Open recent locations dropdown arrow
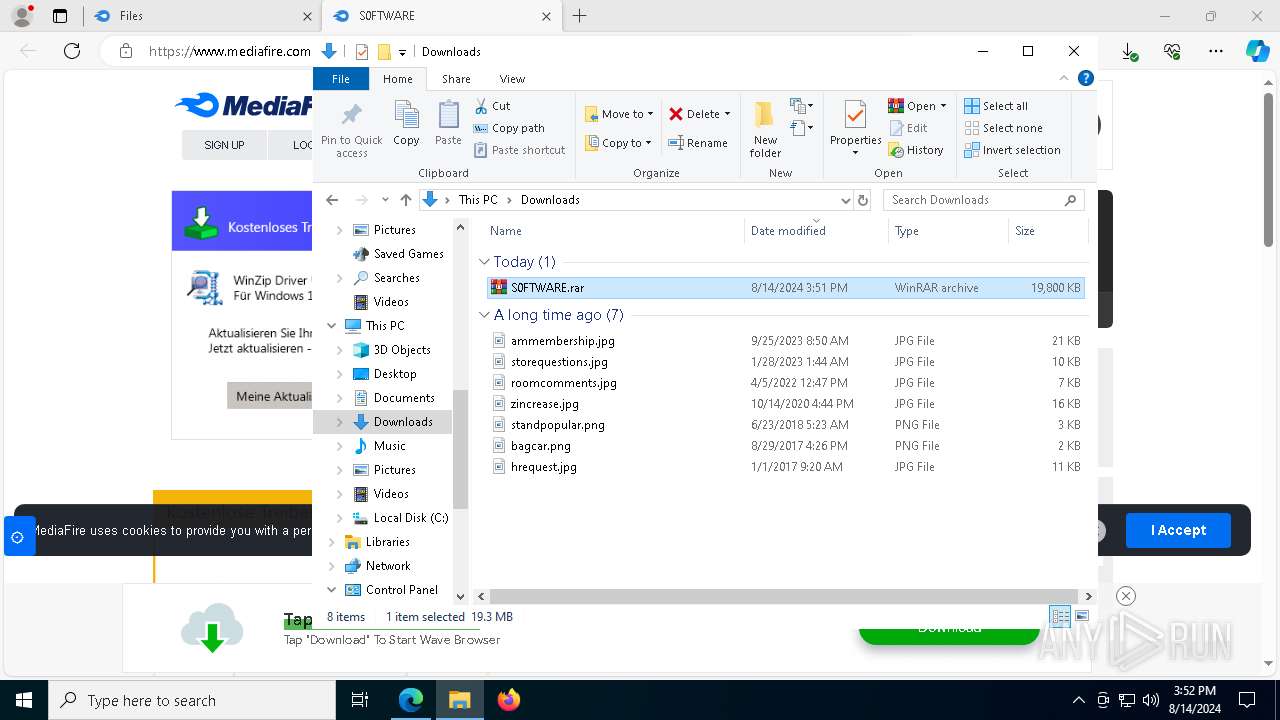 (x=385, y=200)
